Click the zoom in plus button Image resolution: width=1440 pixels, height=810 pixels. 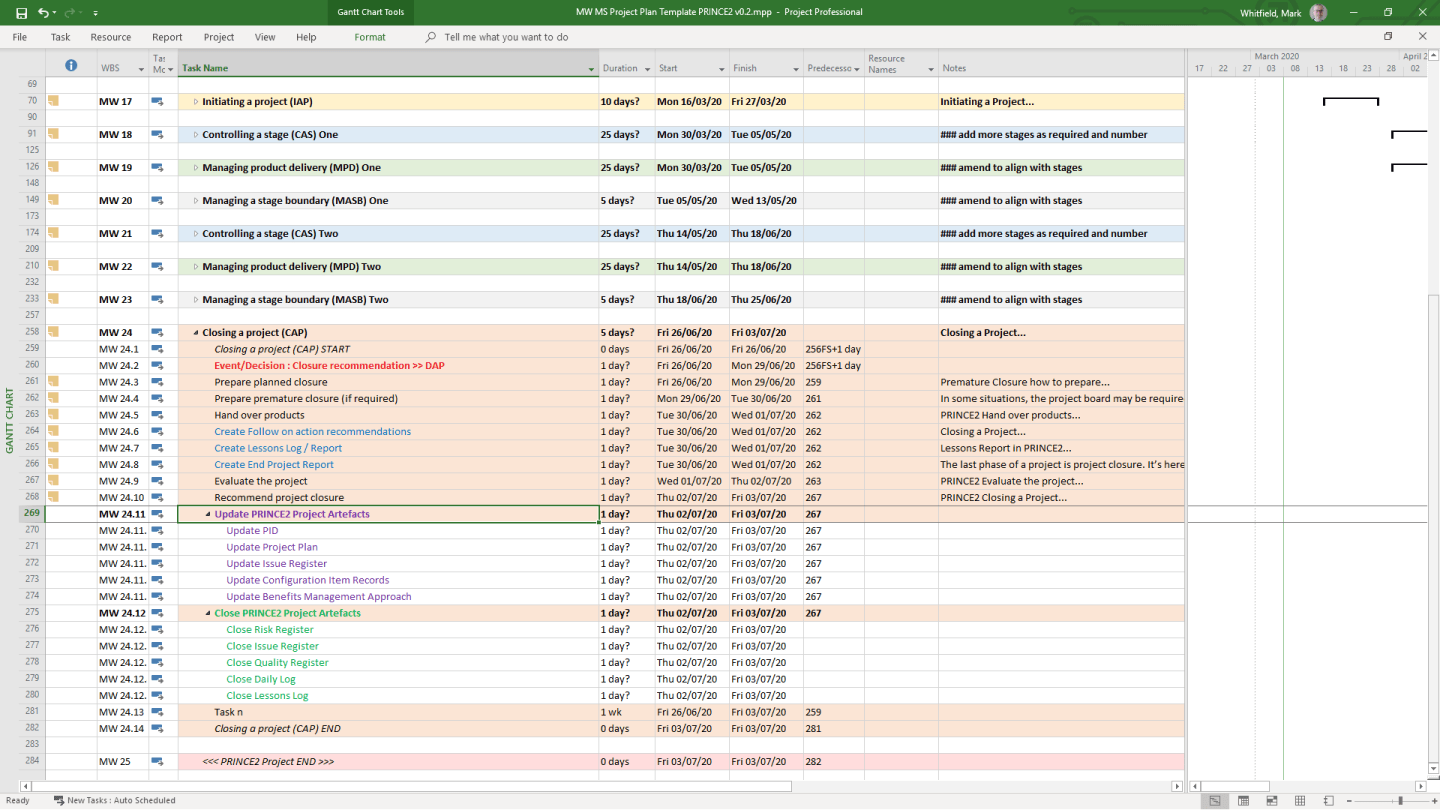1433,800
